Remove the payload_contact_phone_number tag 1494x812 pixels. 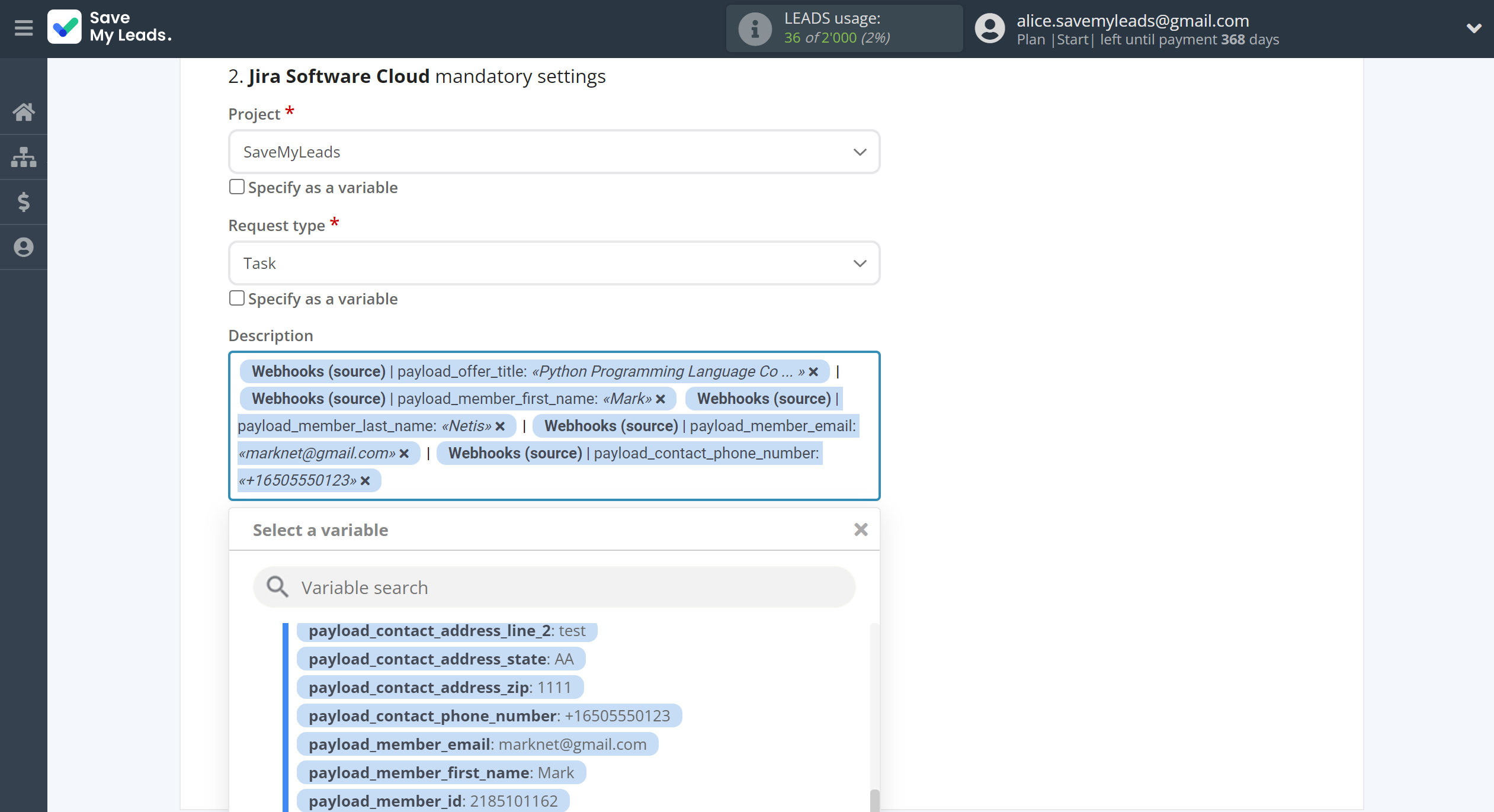tap(366, 481)
